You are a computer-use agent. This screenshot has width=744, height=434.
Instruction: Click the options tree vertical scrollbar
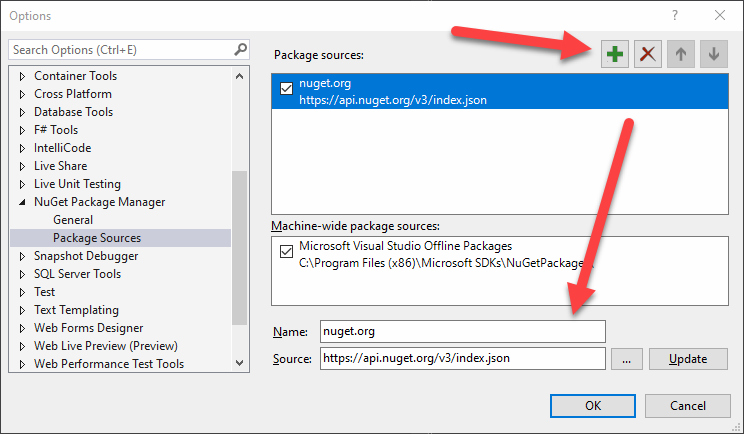239,260
